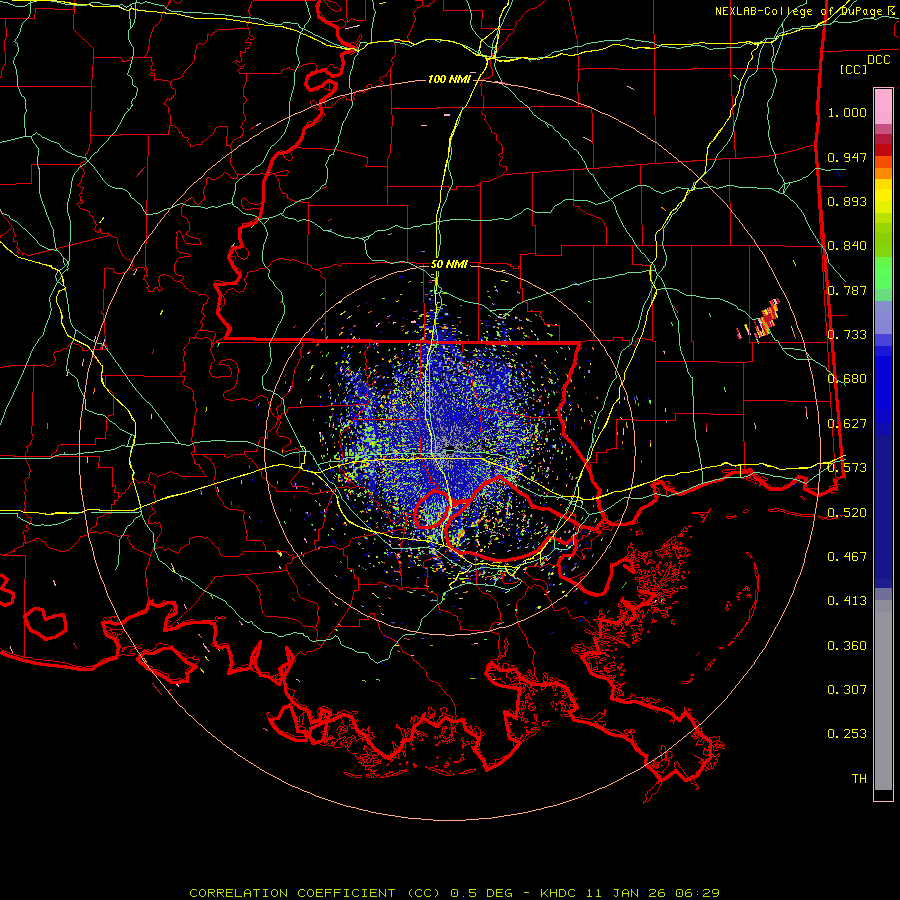Image resolution: width=900 pixels, height=900 pixels.
Task: Click the 0.787 scale value
Action: [x=847, y=290]
